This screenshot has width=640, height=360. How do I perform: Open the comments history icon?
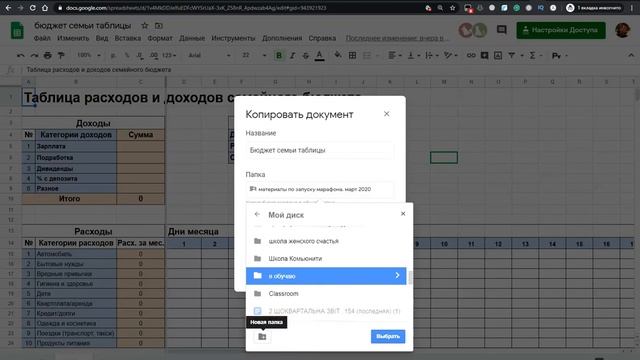(502, 30)
